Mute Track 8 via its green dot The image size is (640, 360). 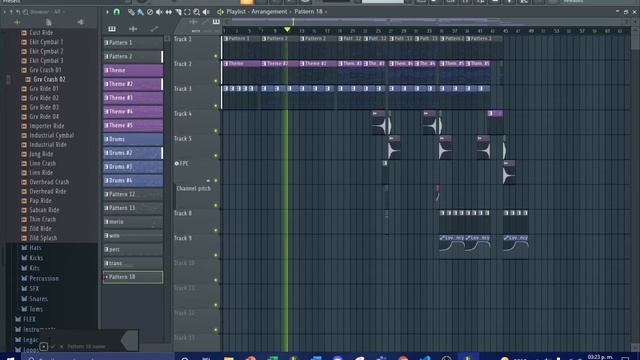216,230
